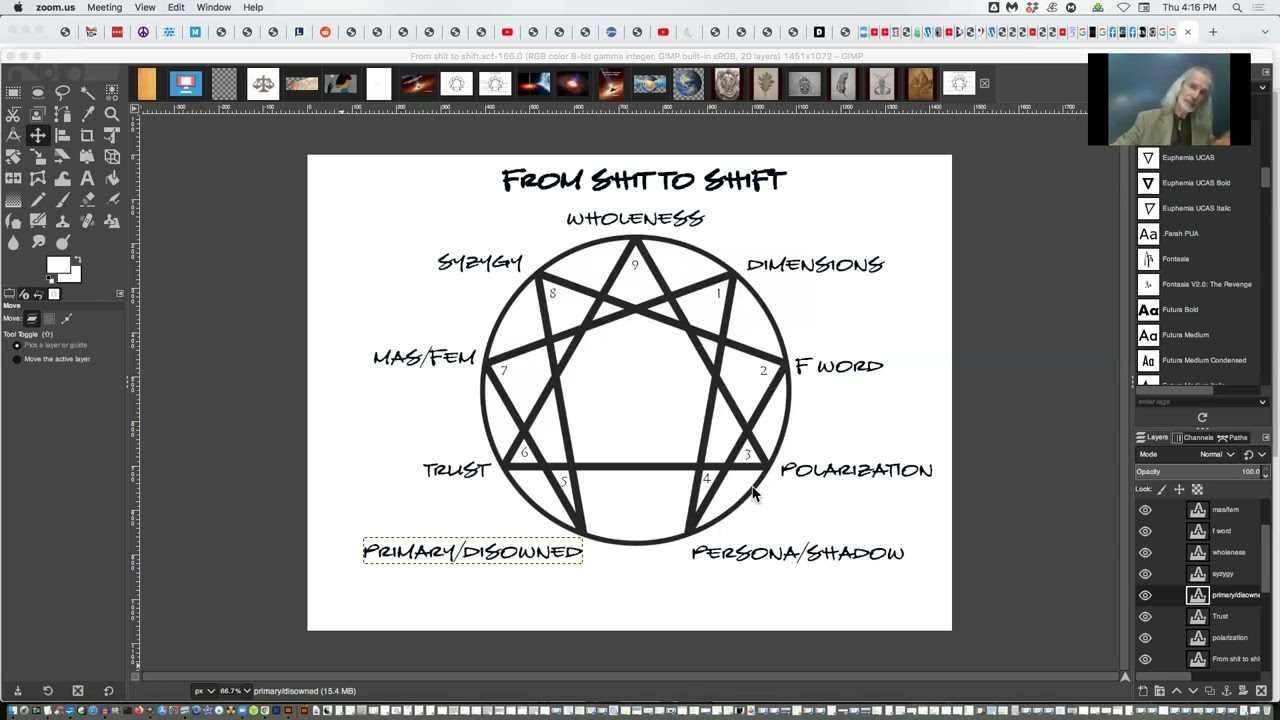1280x720 pixels.
Task: Hide the wholeness layer
Action: tap(1145, 552)
